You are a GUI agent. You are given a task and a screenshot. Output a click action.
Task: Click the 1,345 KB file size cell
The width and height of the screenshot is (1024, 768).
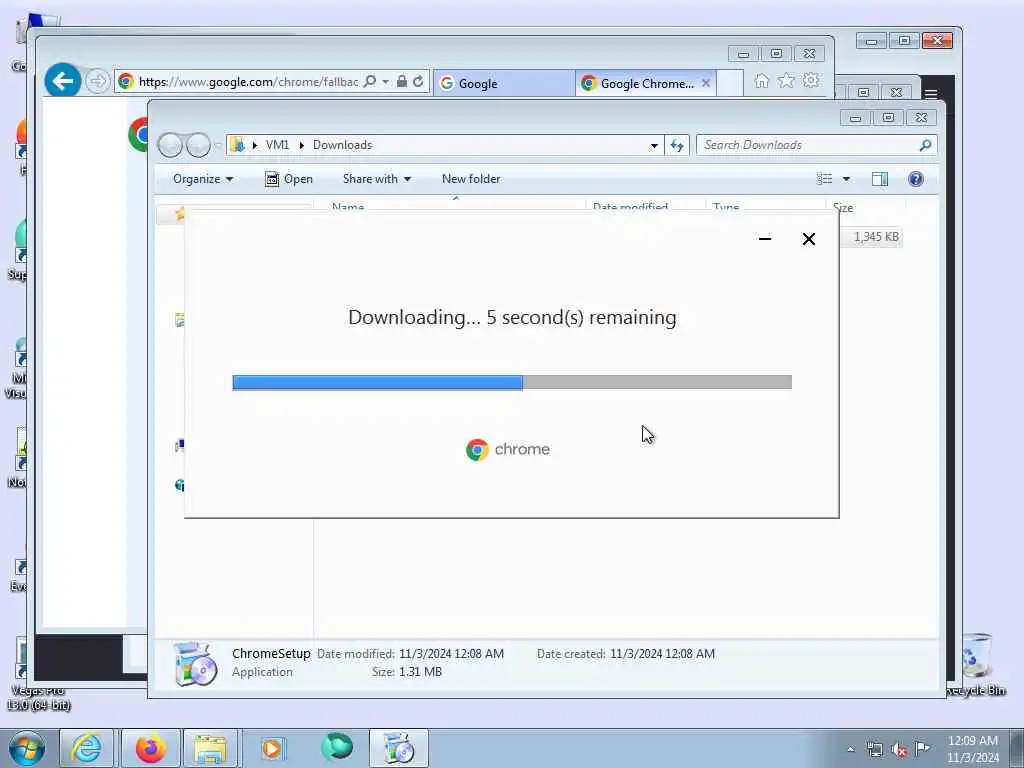coord(876,237)
